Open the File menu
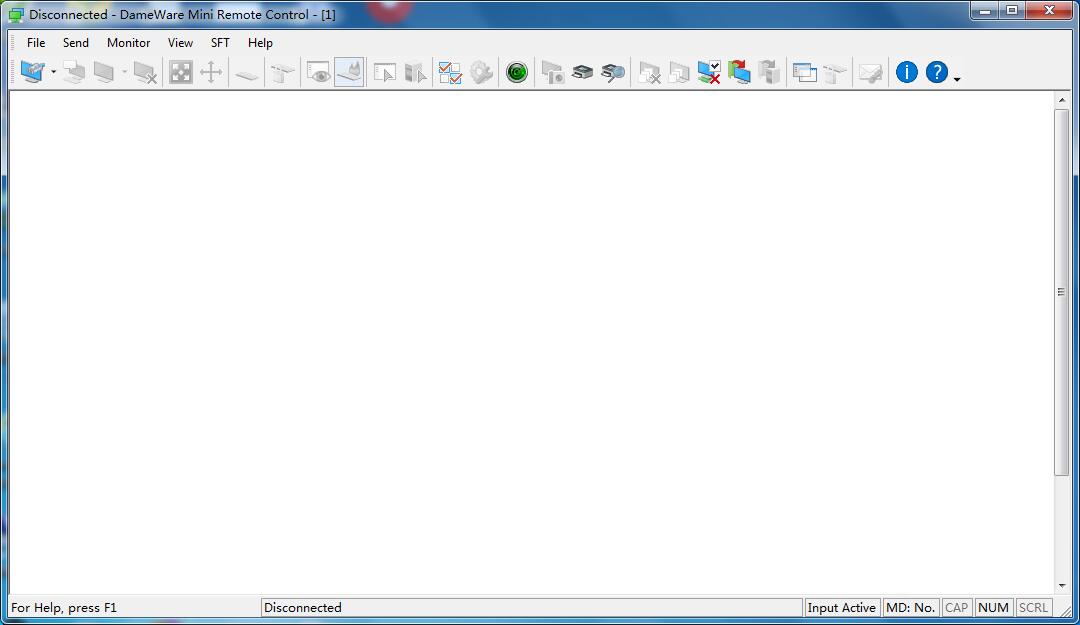 pos(36,43)
